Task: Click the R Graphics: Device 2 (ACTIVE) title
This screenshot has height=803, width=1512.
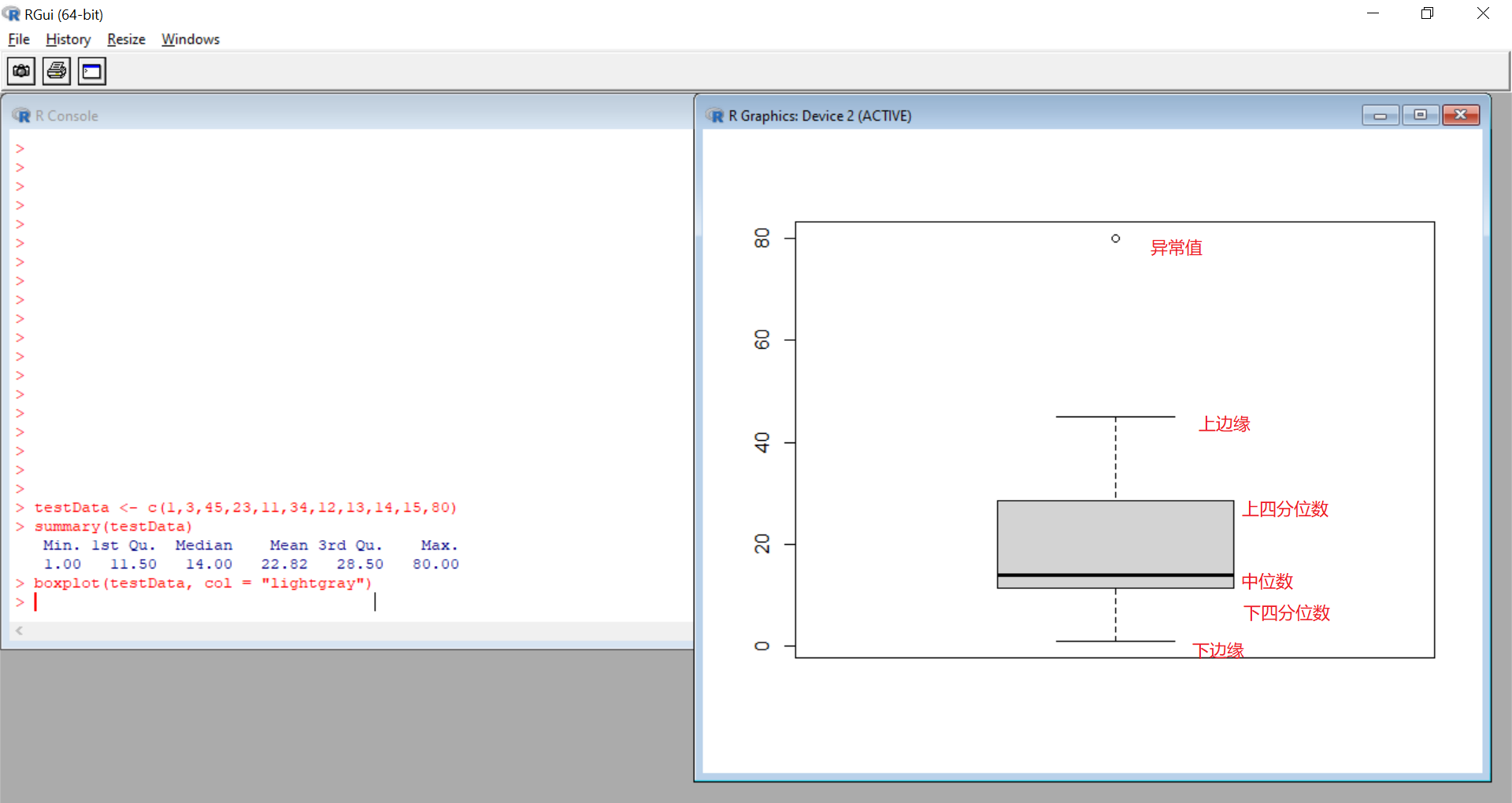Action: [x=820, y=116]
